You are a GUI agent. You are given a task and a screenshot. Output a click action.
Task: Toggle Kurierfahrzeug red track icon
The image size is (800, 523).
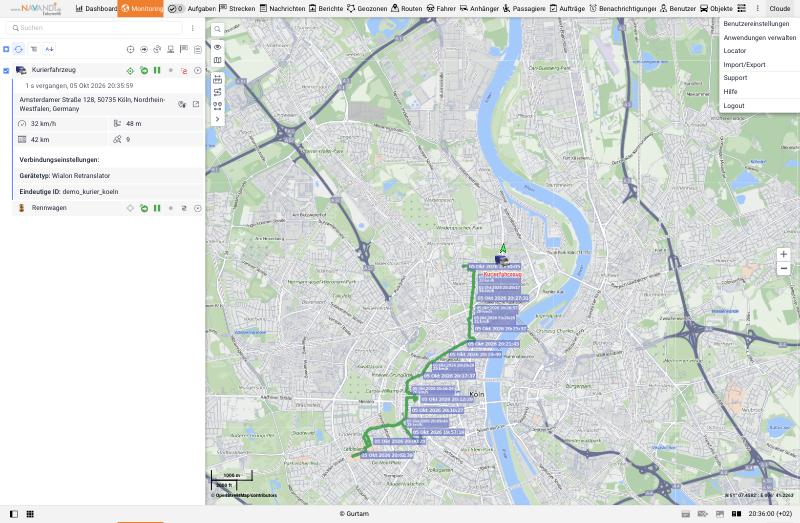184,71
